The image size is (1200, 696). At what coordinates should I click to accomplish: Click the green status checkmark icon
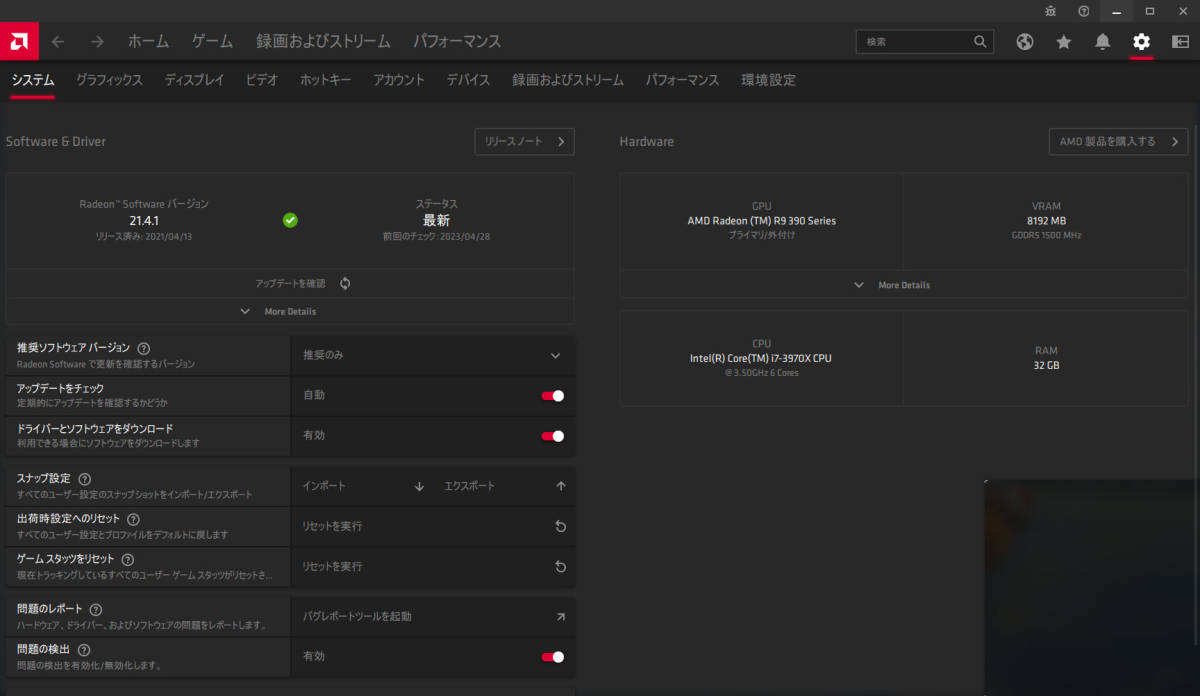click(290, 220)
